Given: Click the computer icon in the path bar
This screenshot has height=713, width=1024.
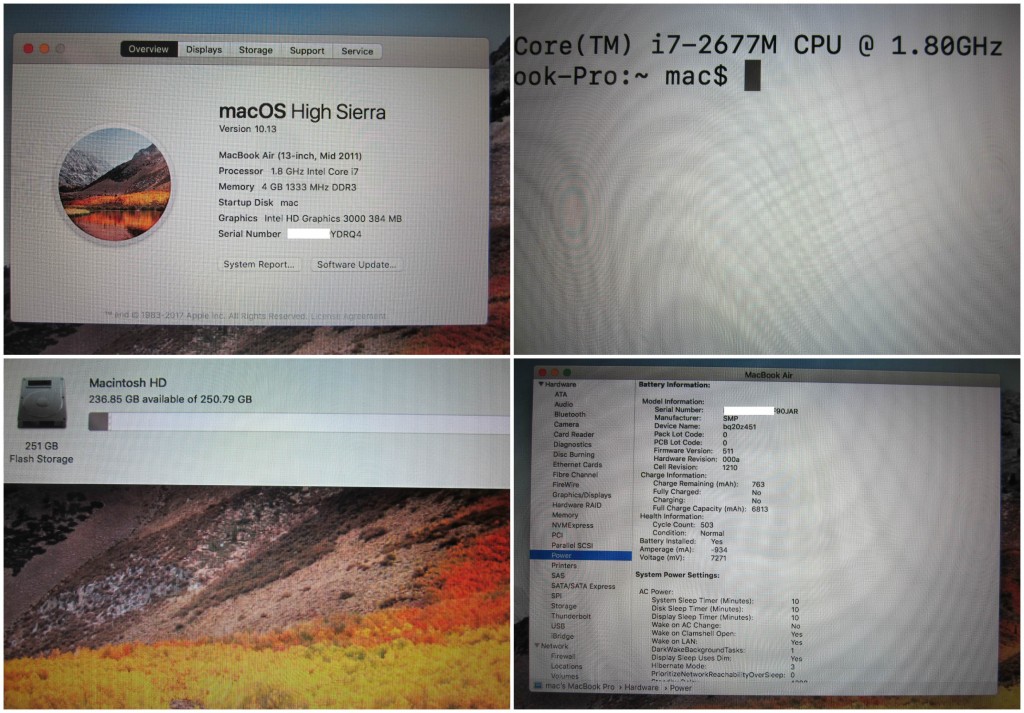Looking at the screenshot, I should pyautogui.click(x=538, y=687).
